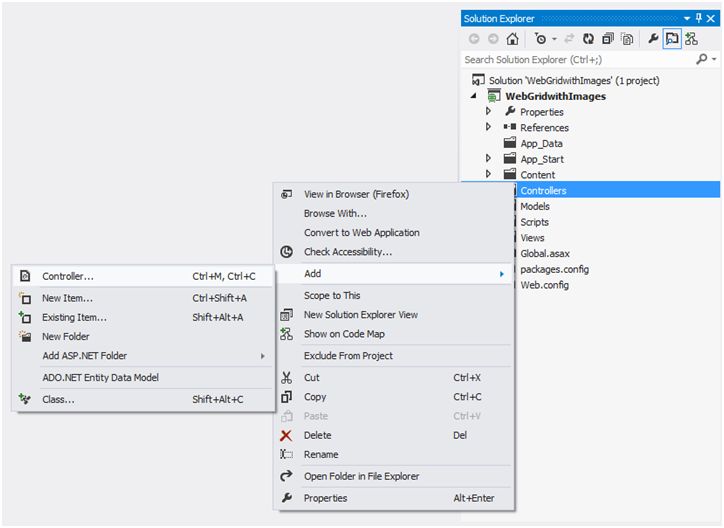This screenshot has width=724, height=528.
Task: Open the Add ASP.NET Folder submenu
Action: (144, 356)
